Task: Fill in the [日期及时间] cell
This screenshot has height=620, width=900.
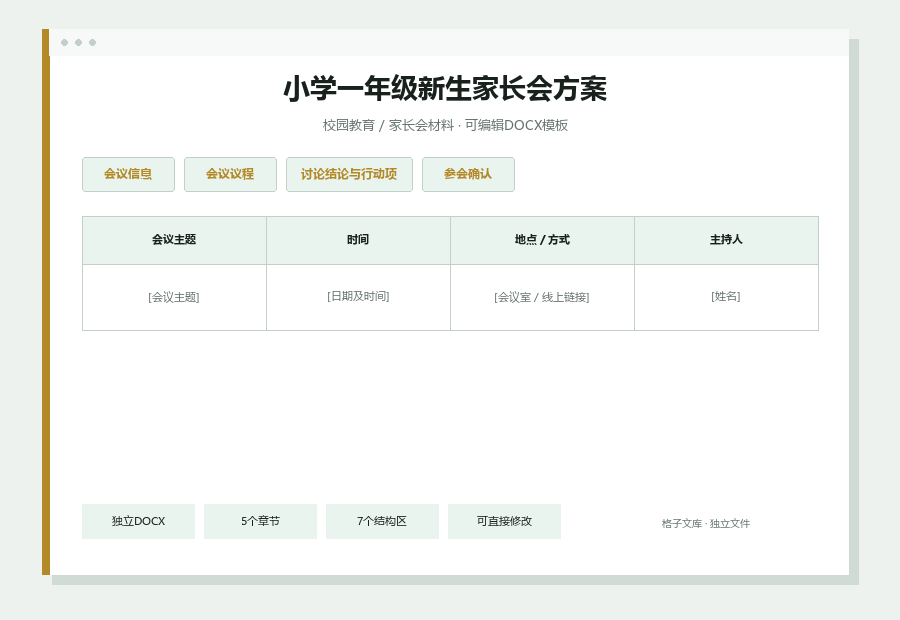Action: pyautogui.click(x=358, y=297)
